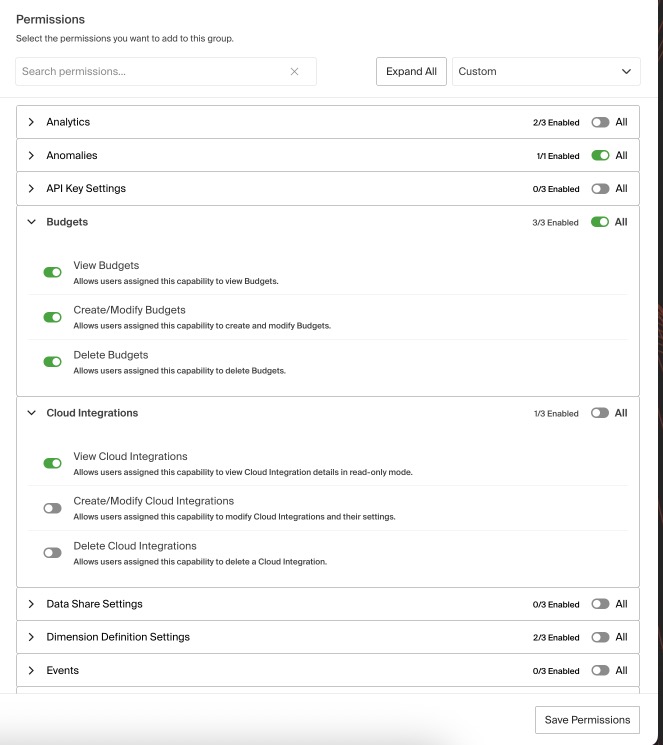Click the View Budgets permission label
Viewport: 663px width, 745px height.
click(106, 265)
